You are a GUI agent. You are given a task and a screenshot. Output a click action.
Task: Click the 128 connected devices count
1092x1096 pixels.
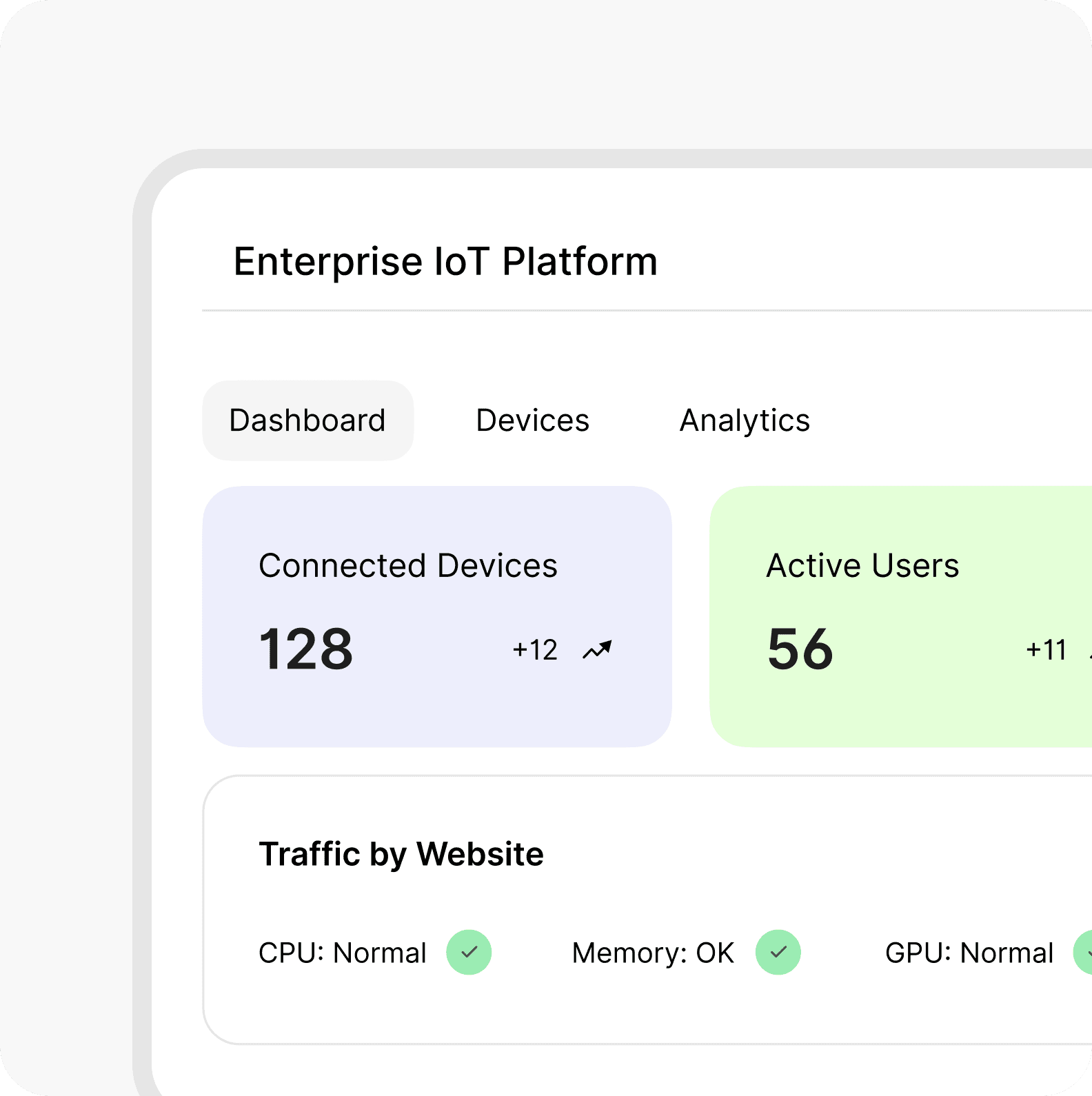coord(305,649)
